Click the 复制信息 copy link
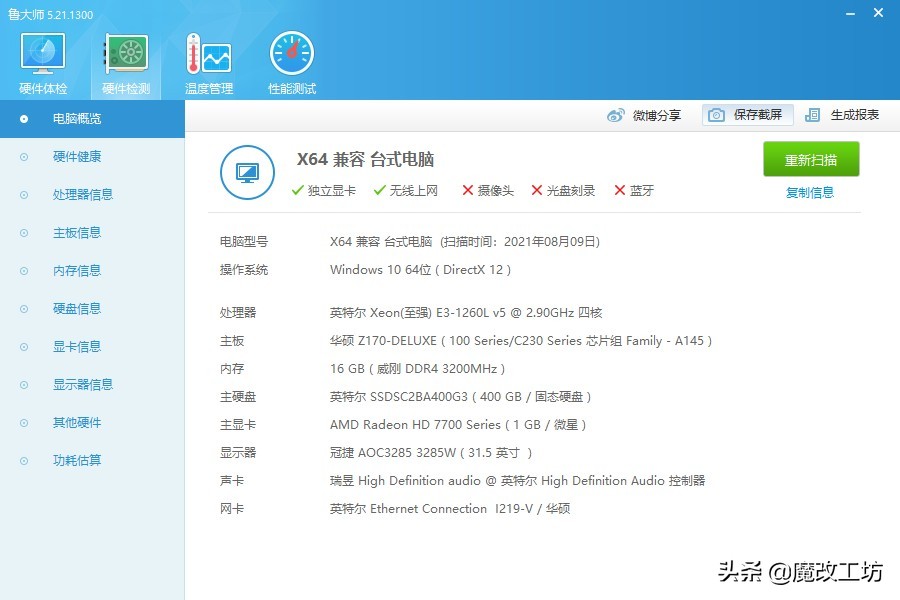This screenshot has height=600, width=900. point(810,192)
